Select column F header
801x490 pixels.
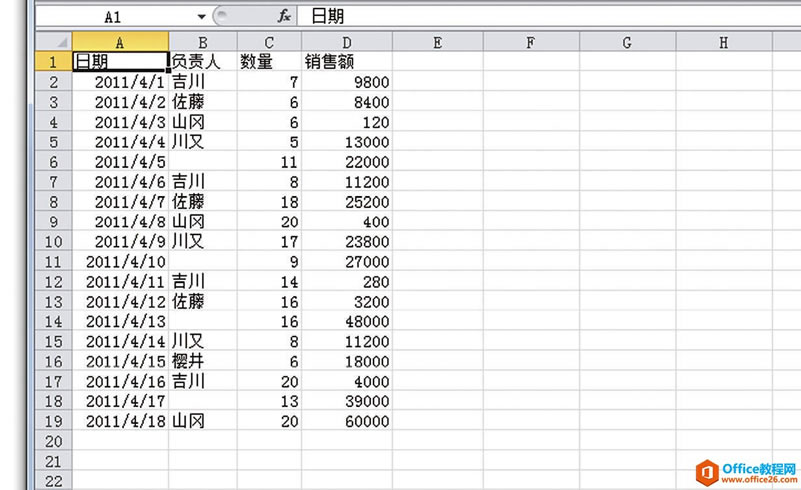click(531, 42)
